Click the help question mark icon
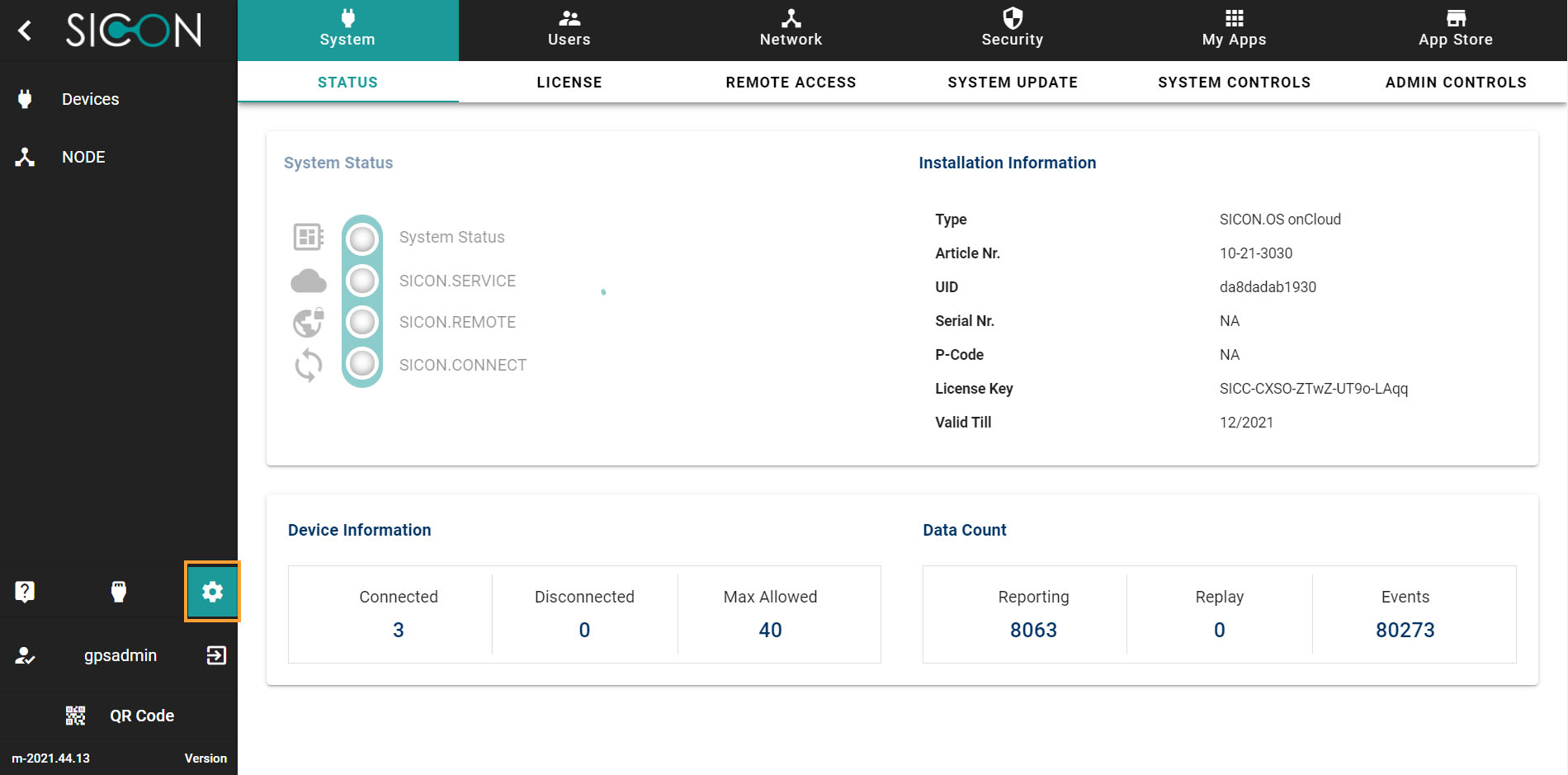 [x=25, y=591]
